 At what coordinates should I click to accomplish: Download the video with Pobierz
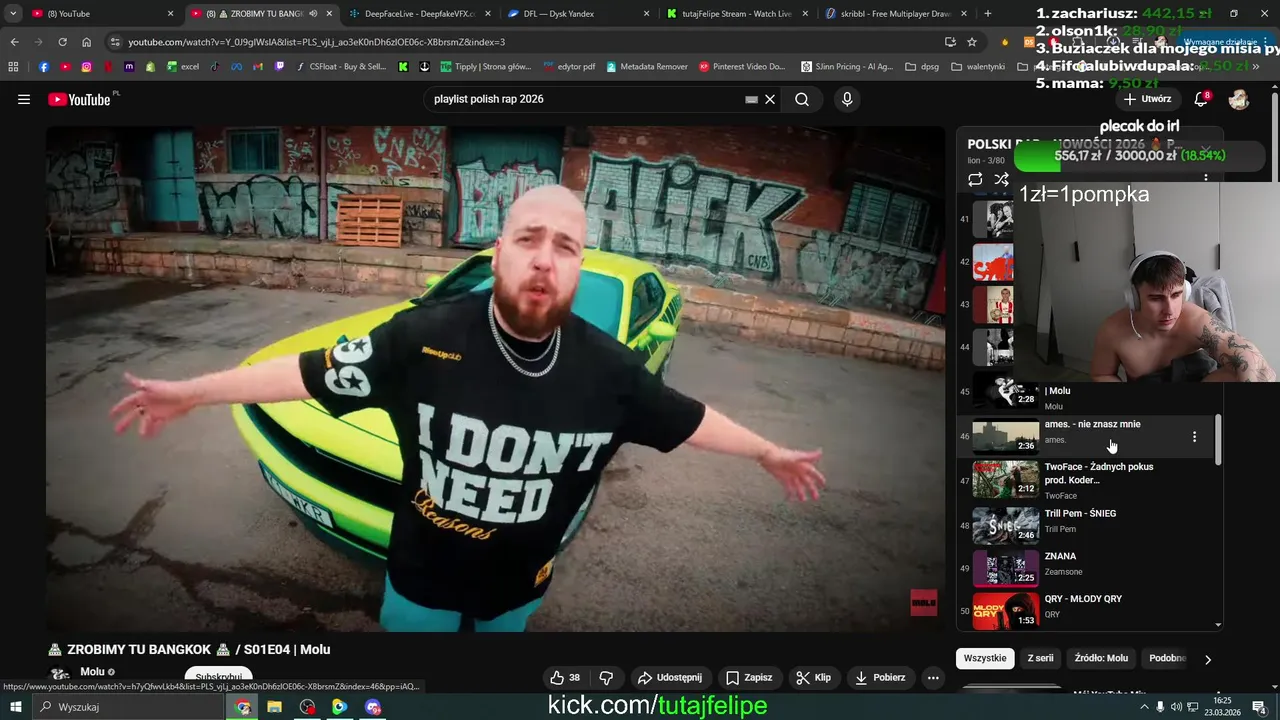(881, 677)
